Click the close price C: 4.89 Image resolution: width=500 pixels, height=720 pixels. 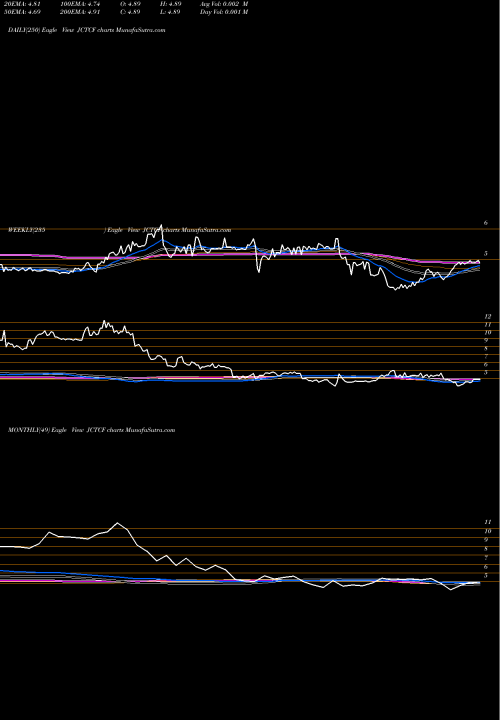click(131, 12)
